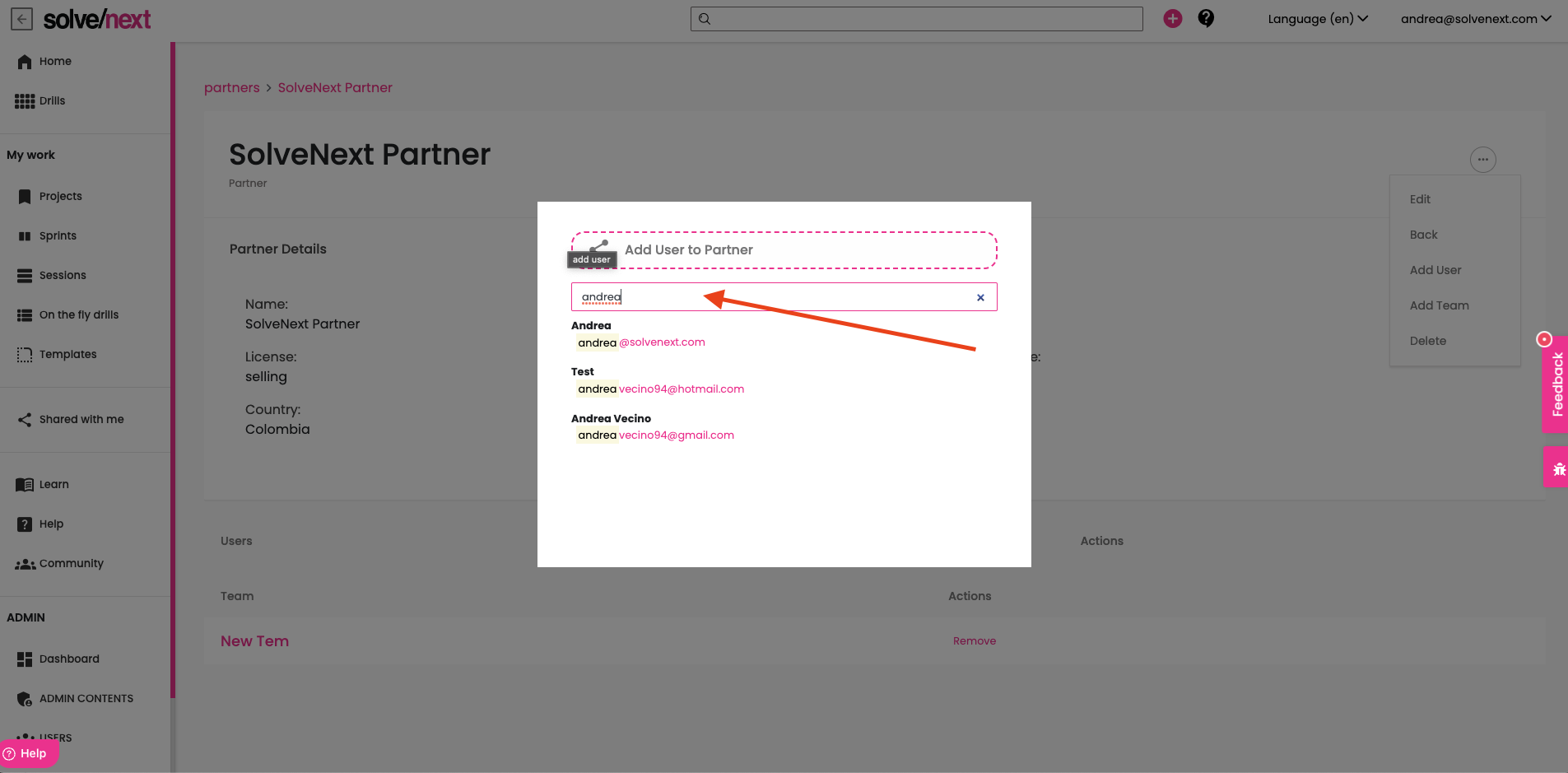Open Shared with me page
The image size is (1568, 773).
click(81, 420)
